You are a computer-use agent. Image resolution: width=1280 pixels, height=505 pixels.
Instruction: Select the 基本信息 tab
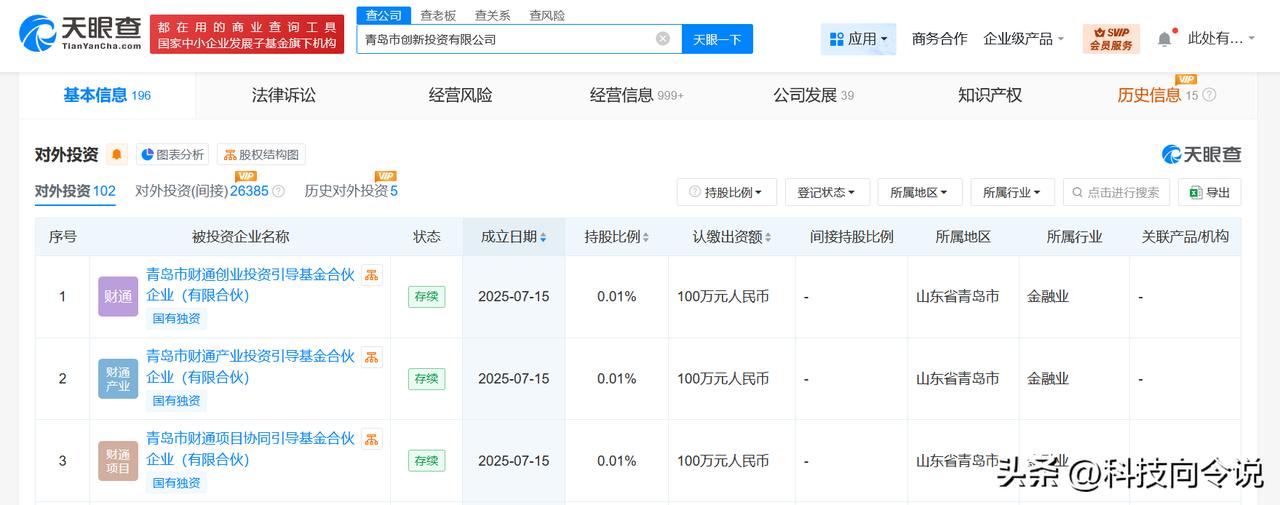[x=107, y=95]
